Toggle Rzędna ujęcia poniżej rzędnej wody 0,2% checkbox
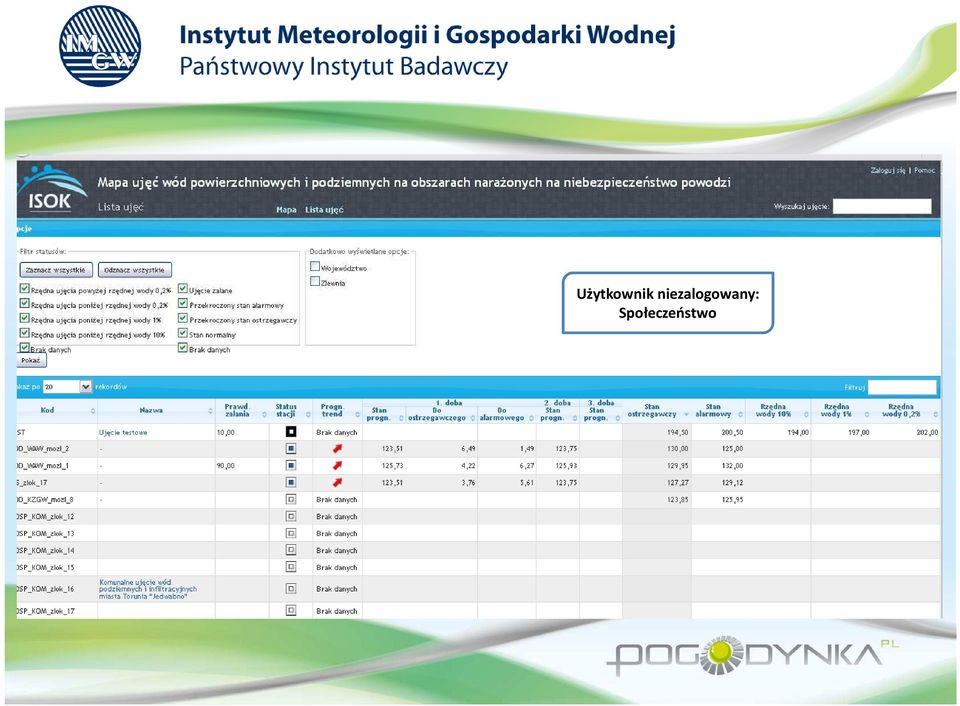The height and width of the screenshot is (706, 960). (x=24, y=303)
